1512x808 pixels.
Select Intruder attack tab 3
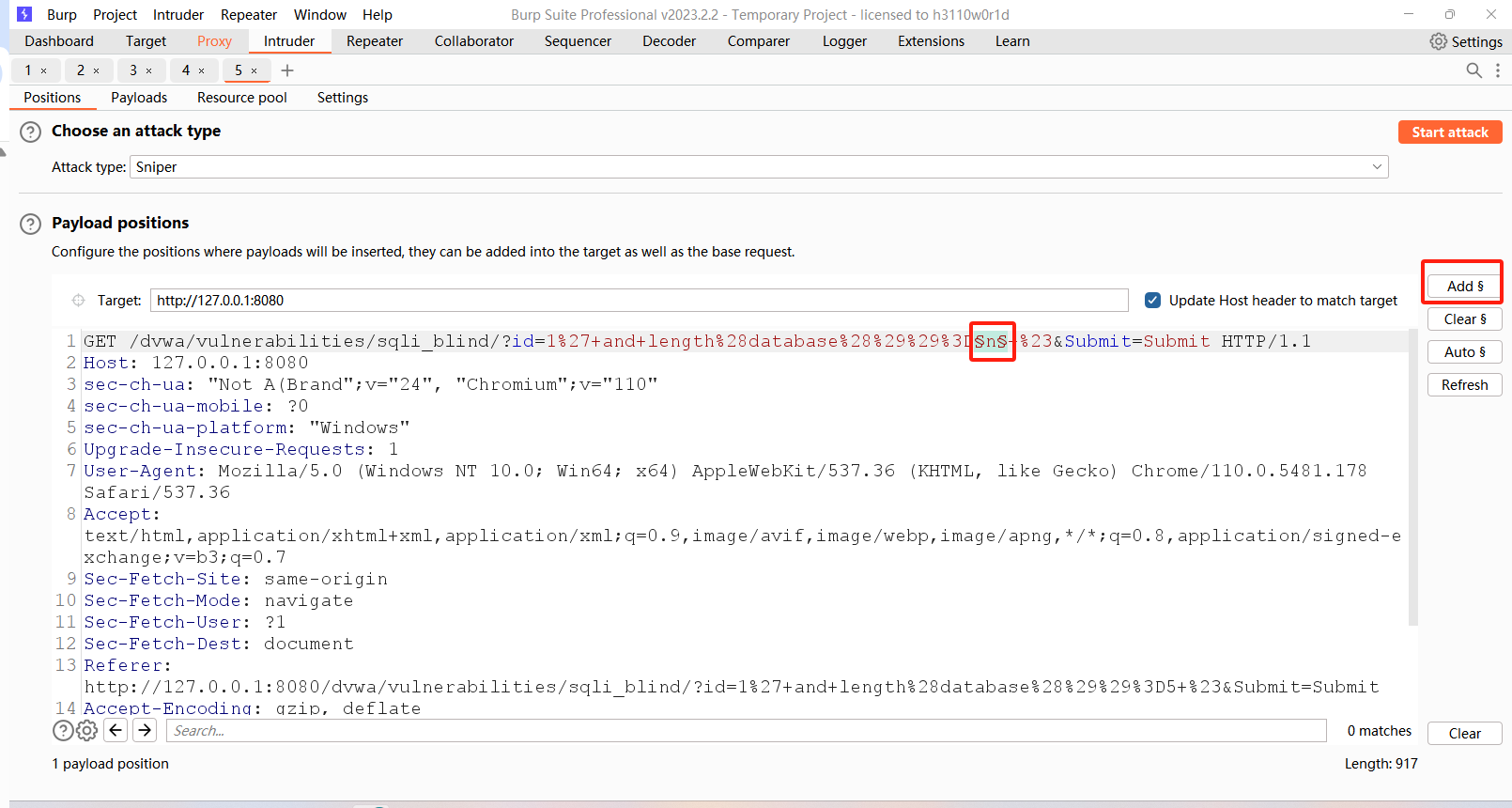point(133,70)
